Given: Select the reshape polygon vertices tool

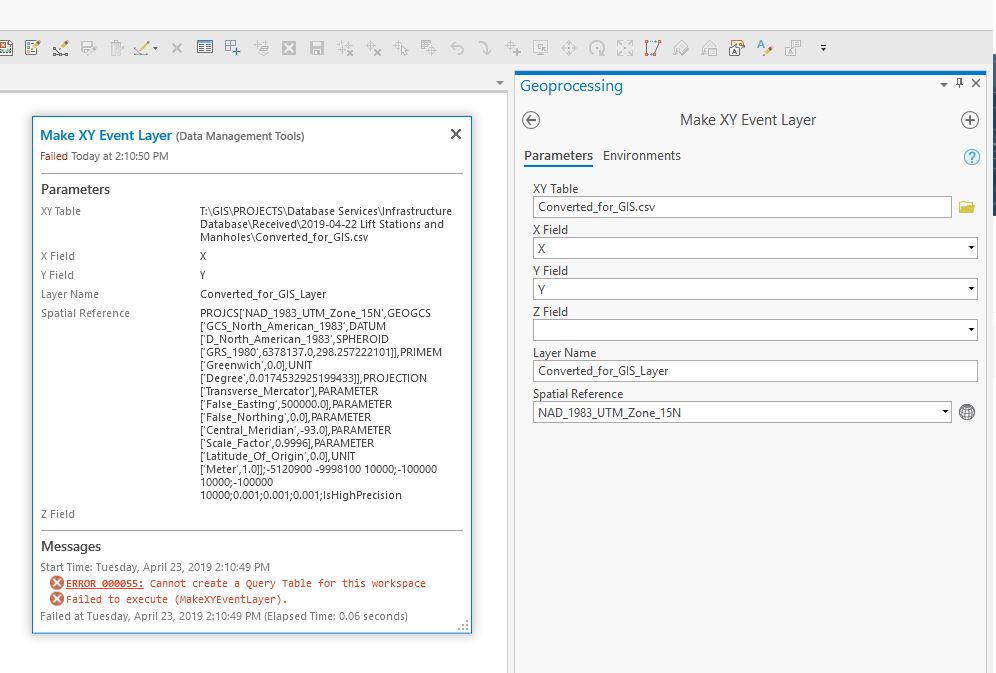Looking at the screenshot, I should (x=652, y=48).
